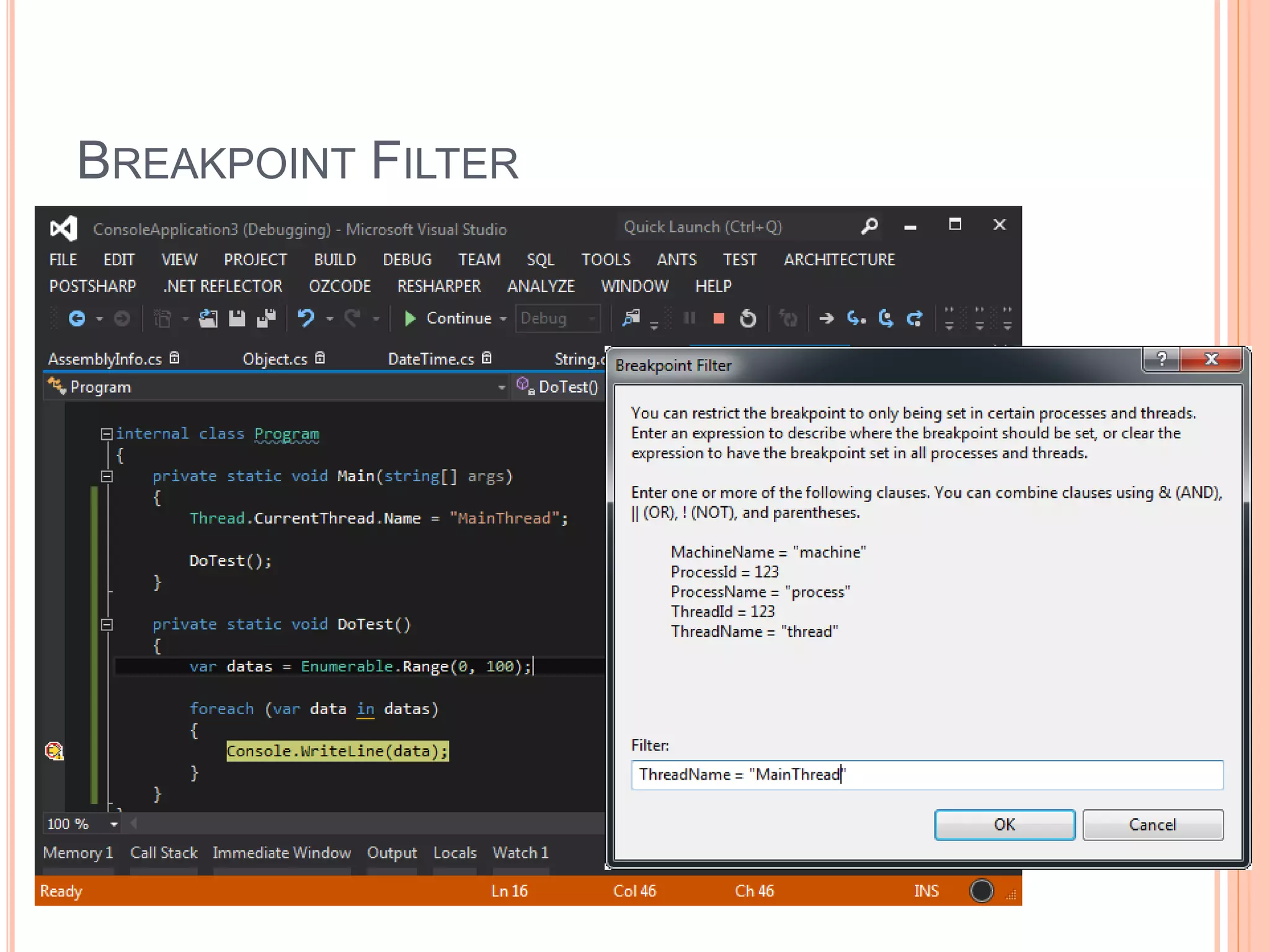Click the INS indicator in status bar
Image resolution: width=1270 pixels, height=952 pixels.
point(926,891)
